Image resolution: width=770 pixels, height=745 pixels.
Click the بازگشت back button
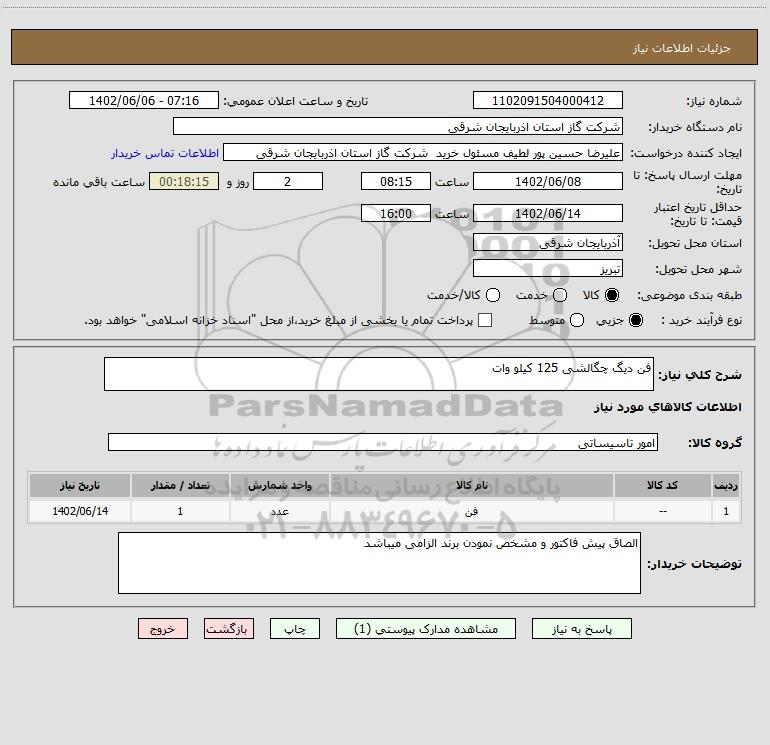(x=229, y=629)
